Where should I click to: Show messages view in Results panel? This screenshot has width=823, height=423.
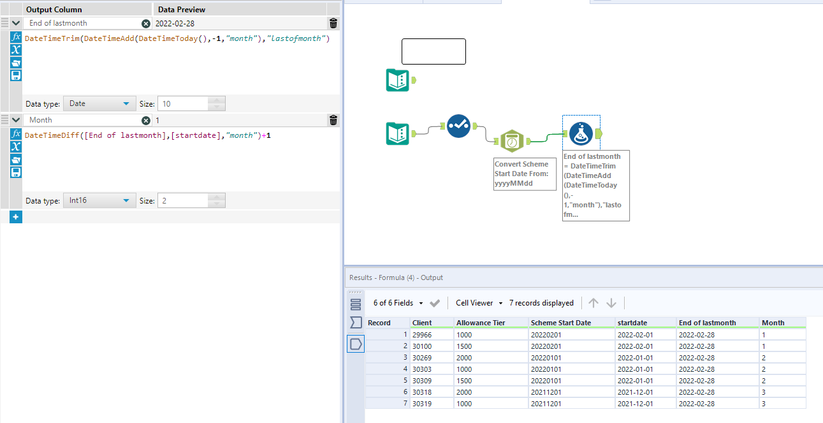356,304
